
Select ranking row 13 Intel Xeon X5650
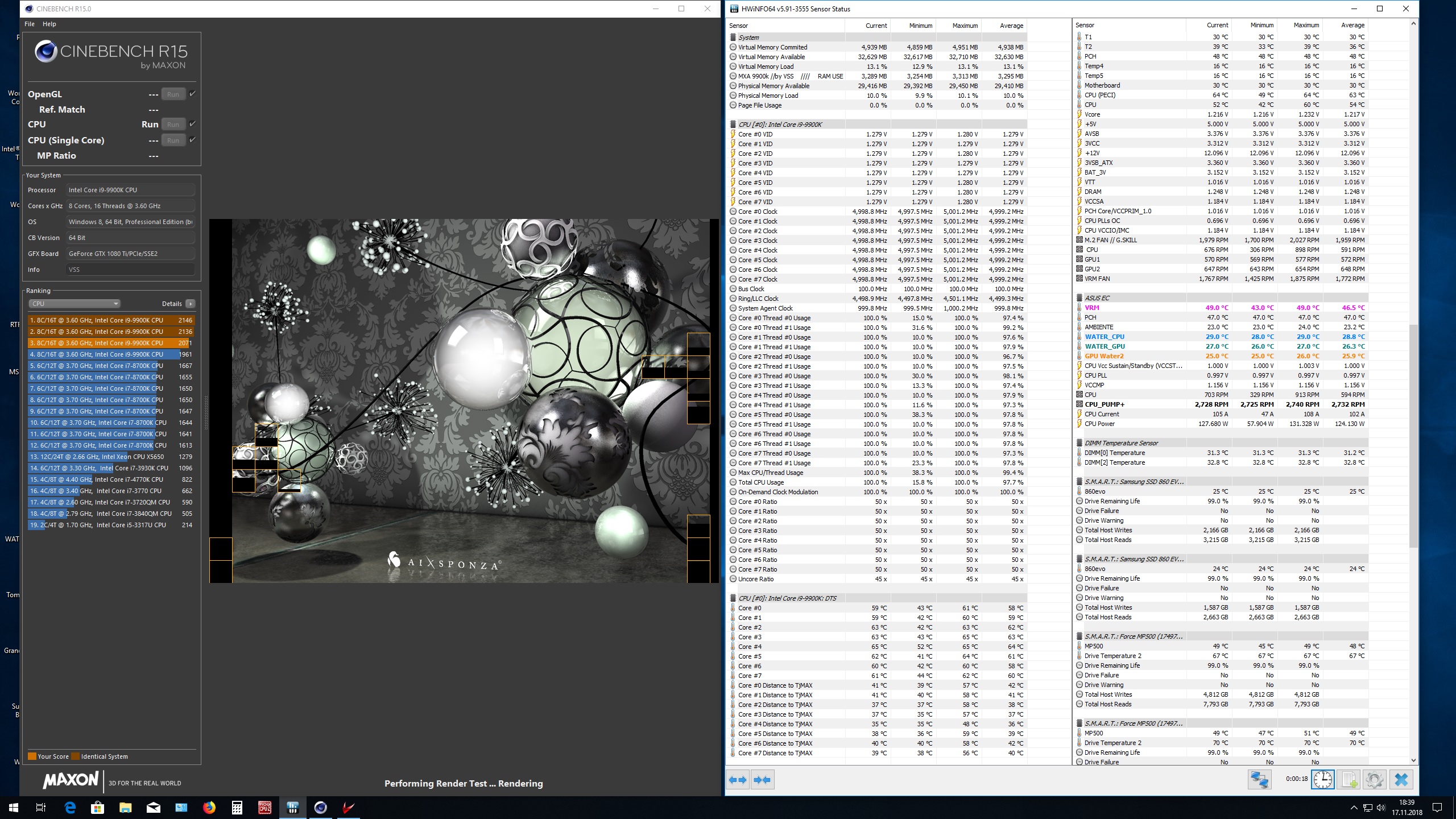click(x=111, y=457)
